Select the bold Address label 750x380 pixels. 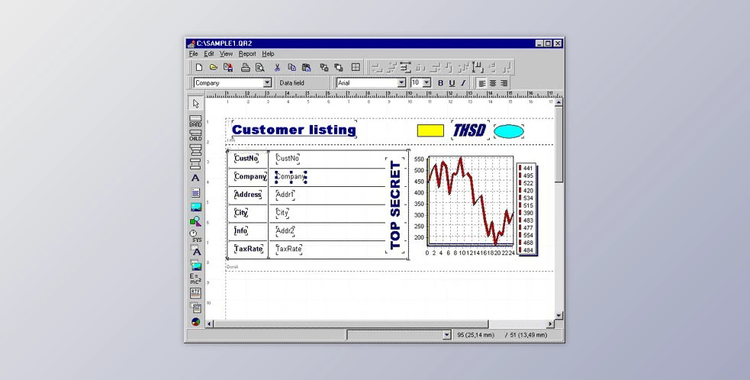tap(247, 195)
